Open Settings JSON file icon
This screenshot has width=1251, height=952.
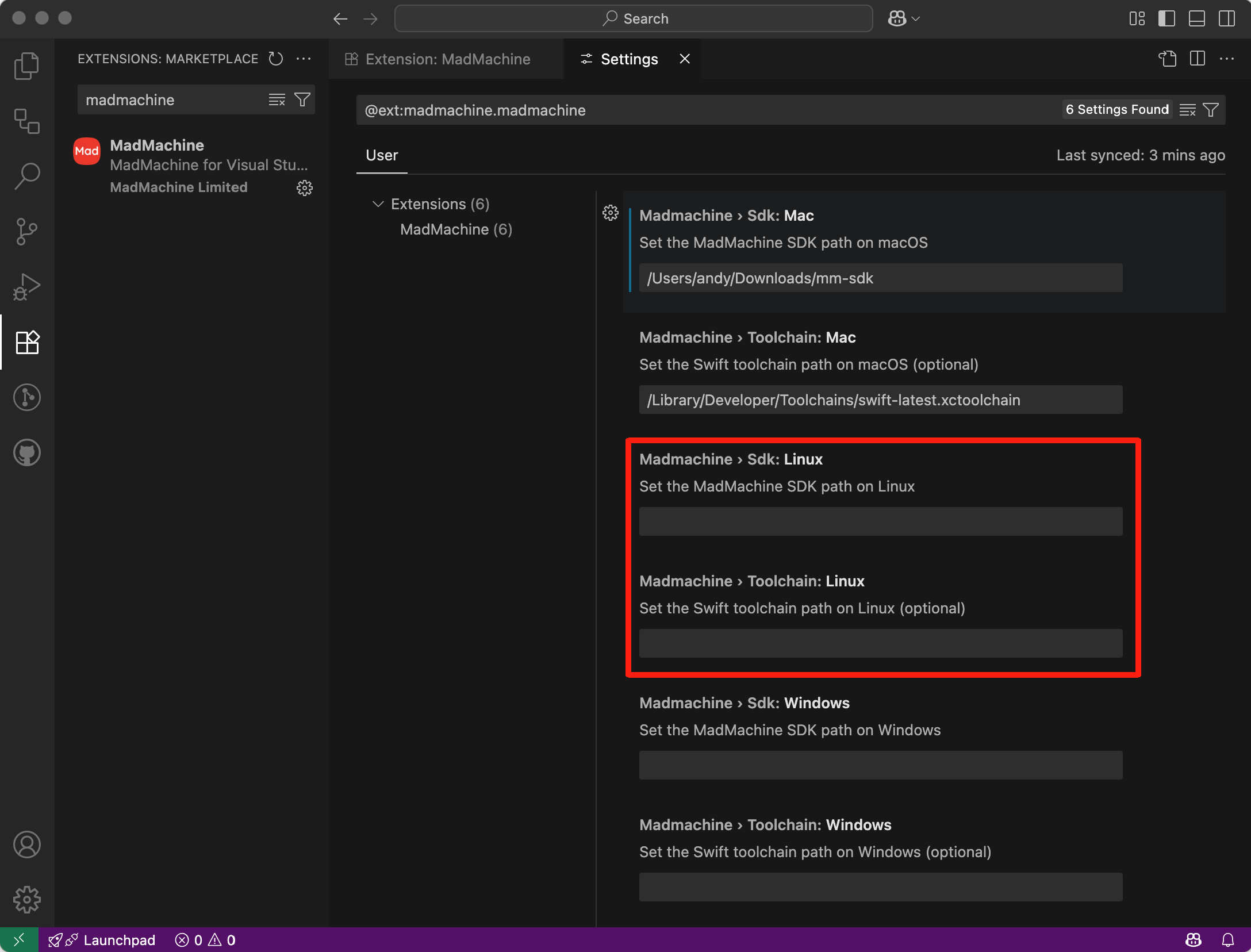click(1168, 59)
